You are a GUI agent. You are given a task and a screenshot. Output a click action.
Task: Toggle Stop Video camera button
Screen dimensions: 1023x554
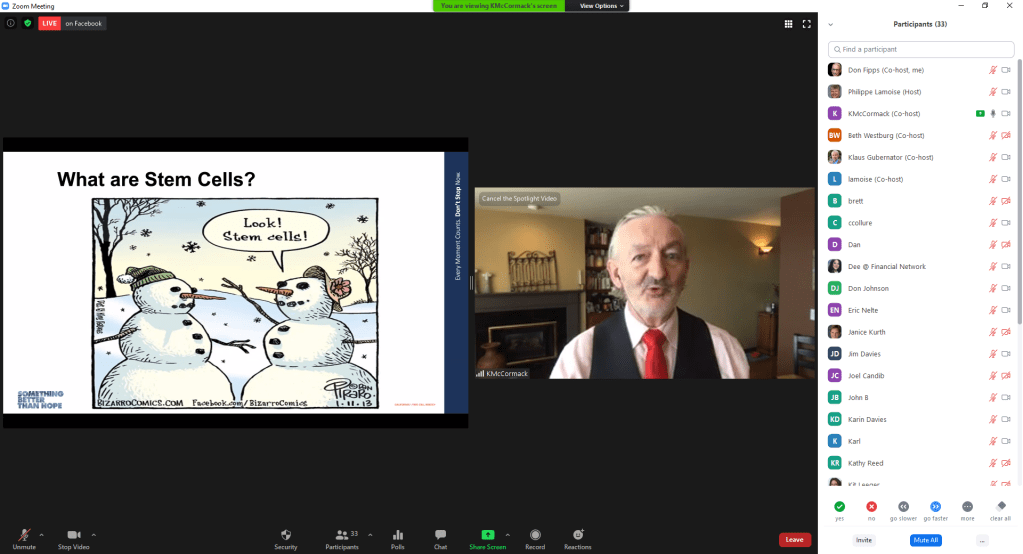pyautogui.click(x=73, y=536)
